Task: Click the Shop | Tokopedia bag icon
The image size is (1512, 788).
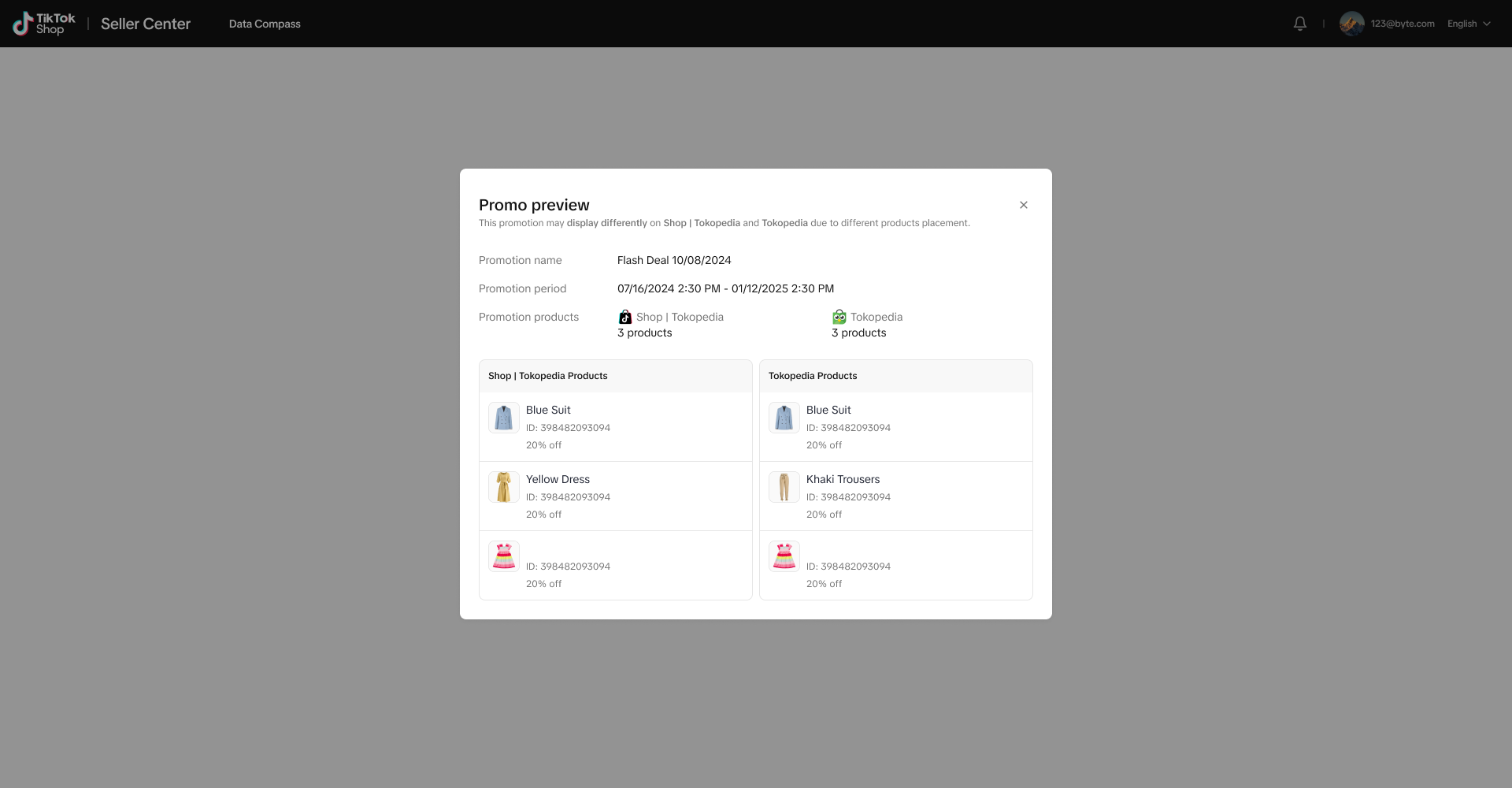Action: (x=625, y=317)
